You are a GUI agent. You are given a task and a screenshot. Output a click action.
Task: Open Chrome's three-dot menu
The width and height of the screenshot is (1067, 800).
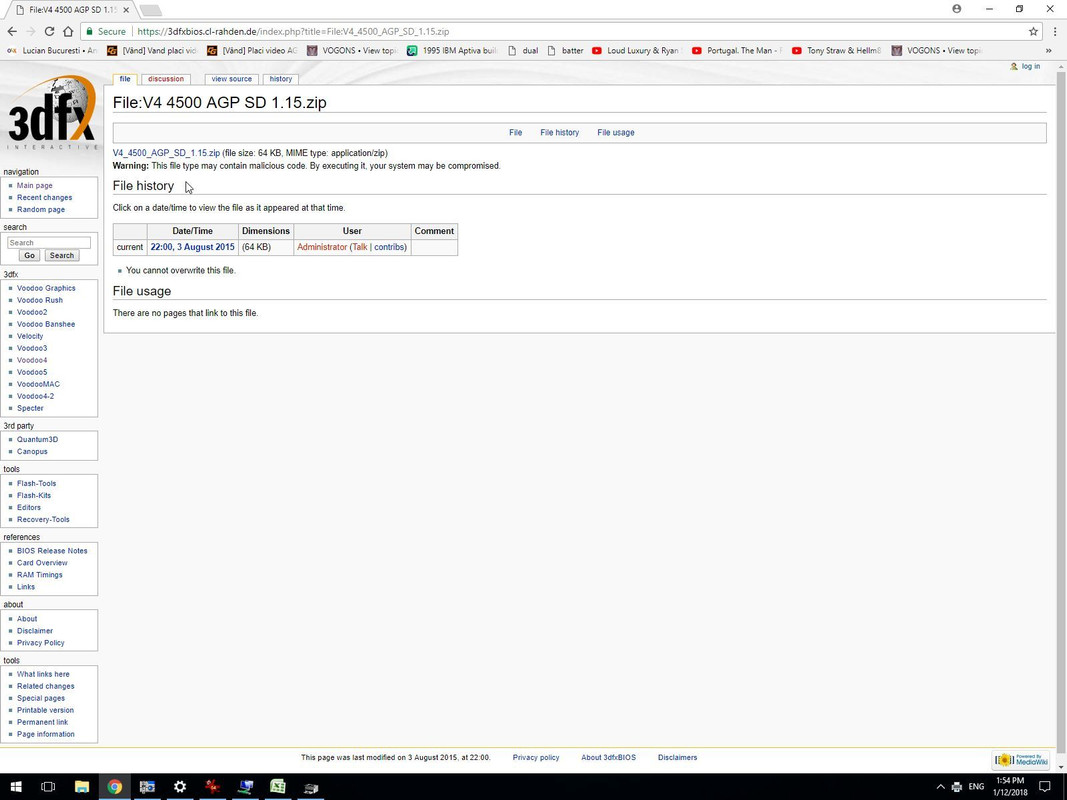[1055, 31]
